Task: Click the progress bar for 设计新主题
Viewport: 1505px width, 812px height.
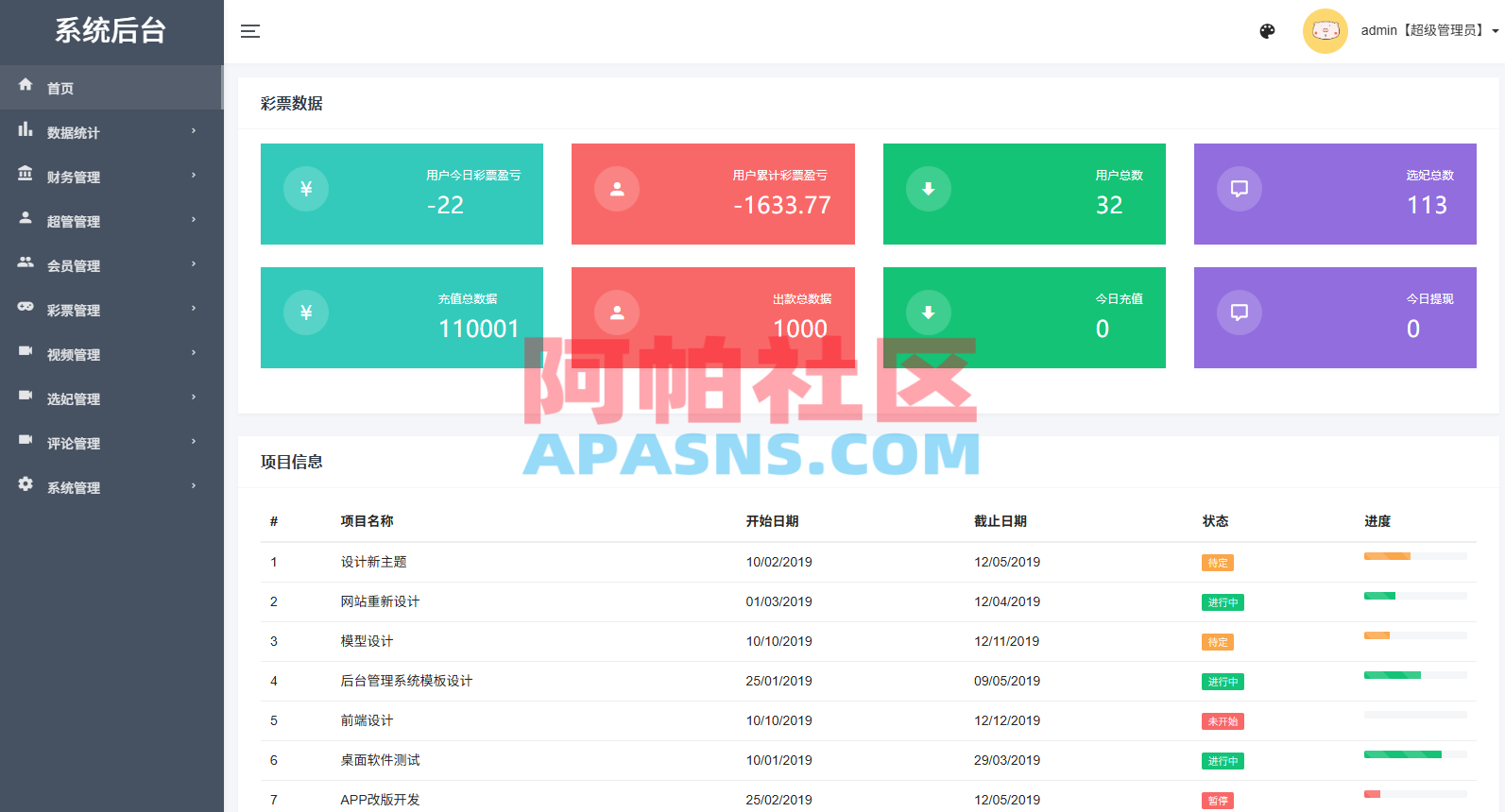Action: (1415, 556)
